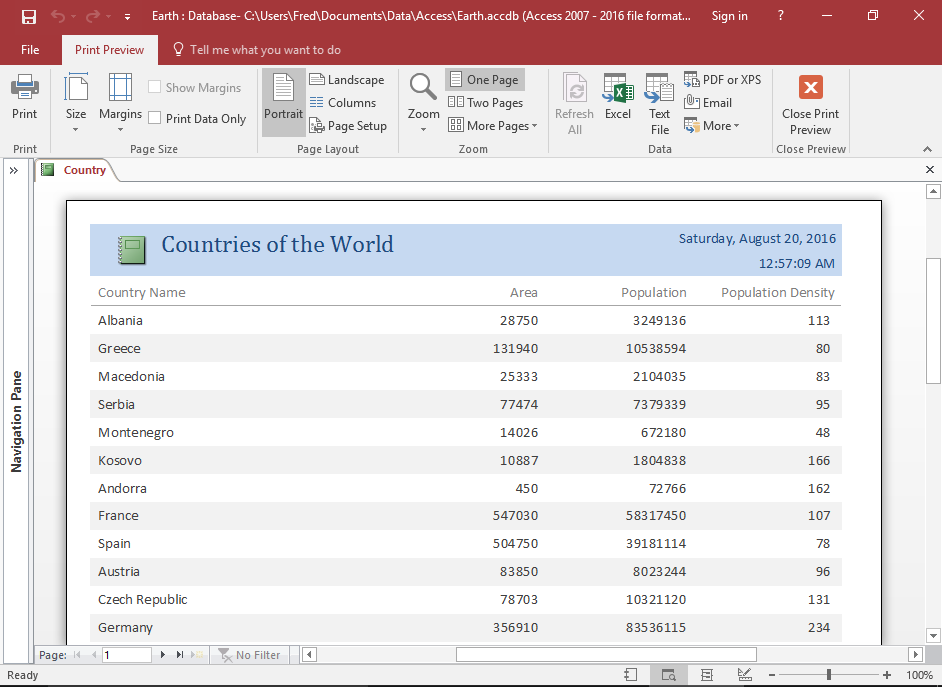Switch preview to Two Pages view
The height and width of the screenshot is (687, 942).
coord(485,102)
